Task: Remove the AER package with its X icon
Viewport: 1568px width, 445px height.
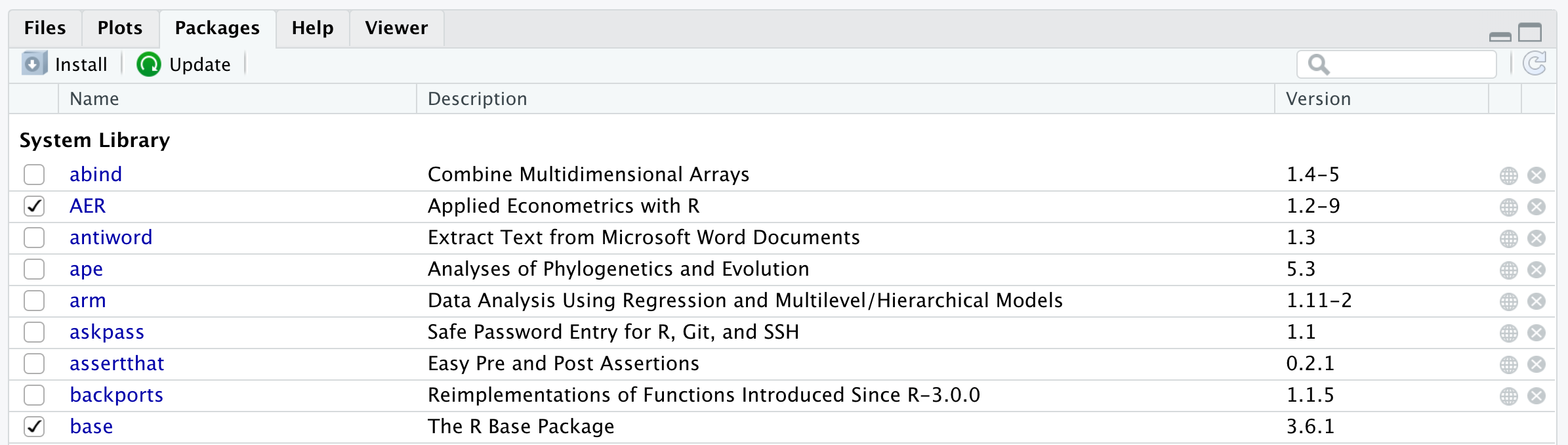Action: click(x=1536, y=207)
